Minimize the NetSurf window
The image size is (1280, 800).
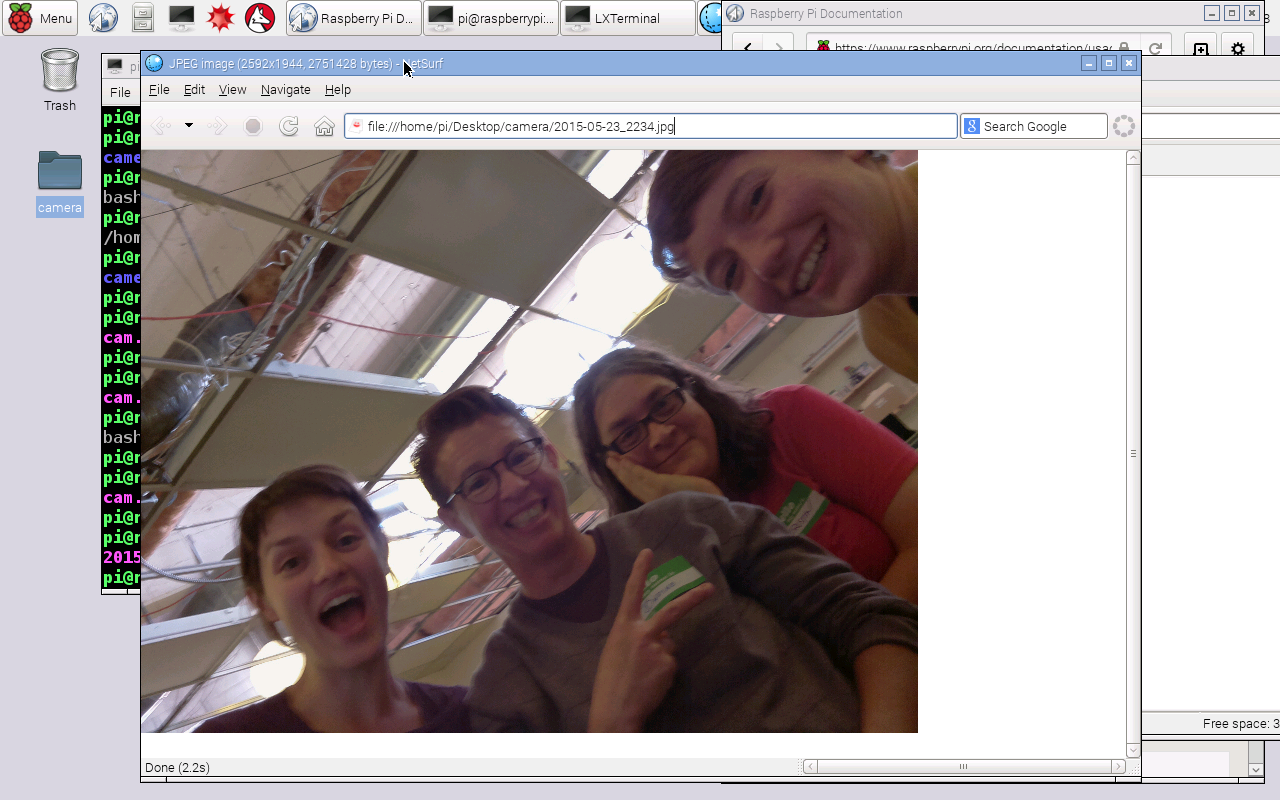point(1089,63)
